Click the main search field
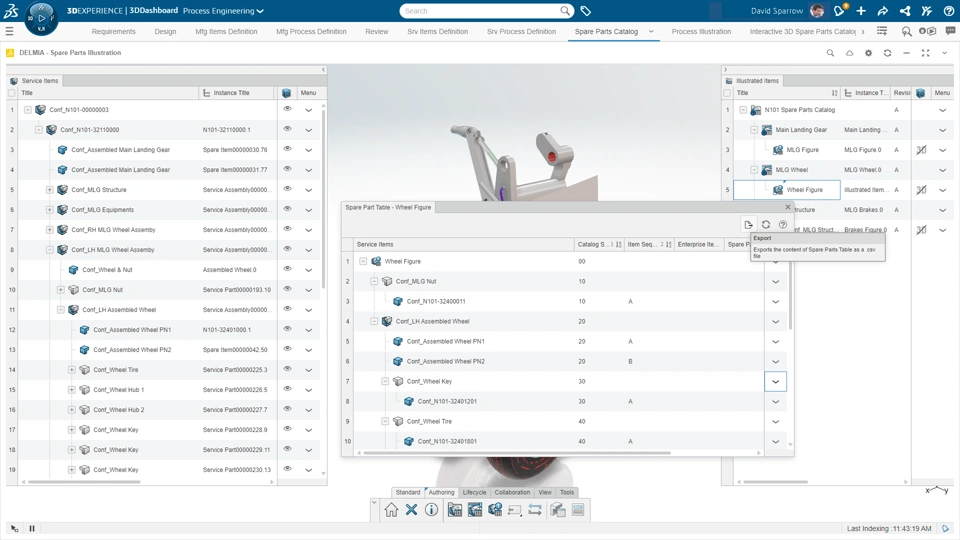The image size is (960, 540). pos(481,11)
